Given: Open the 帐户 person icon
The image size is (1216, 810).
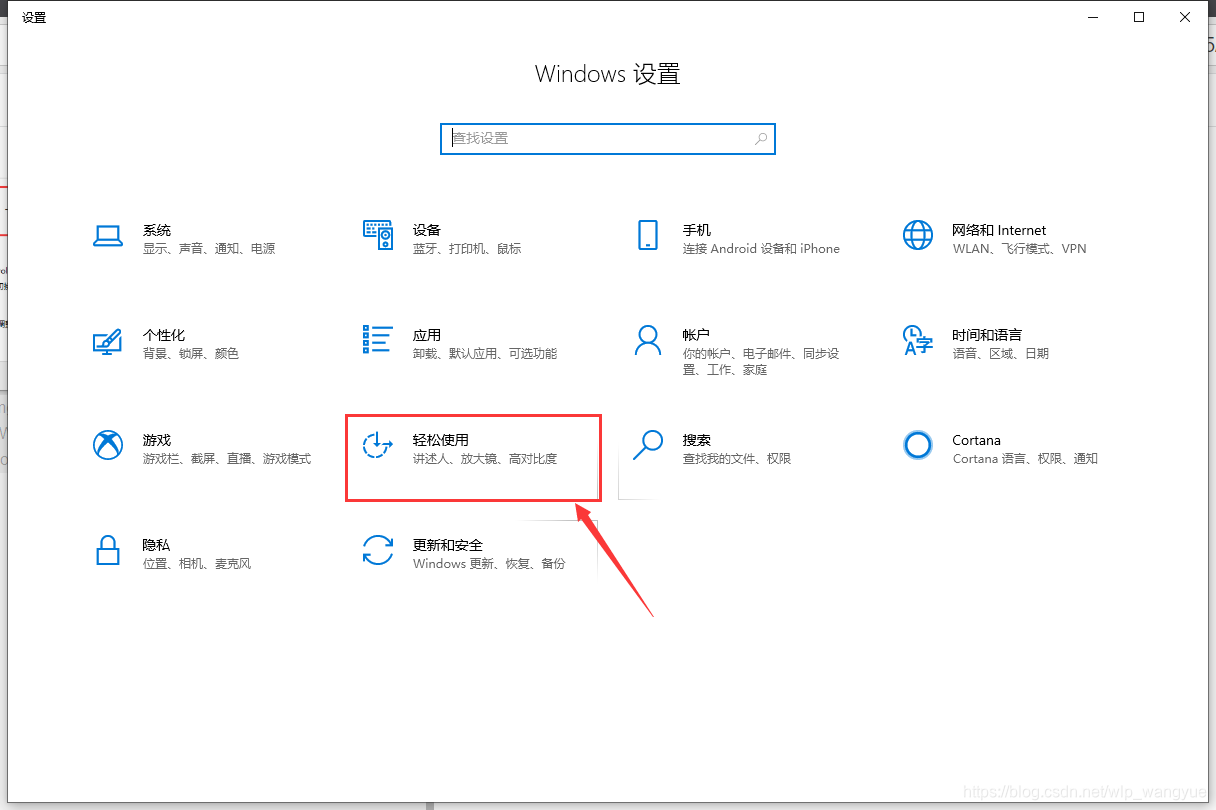Looking at the screenshot, I should coord(647,340).
